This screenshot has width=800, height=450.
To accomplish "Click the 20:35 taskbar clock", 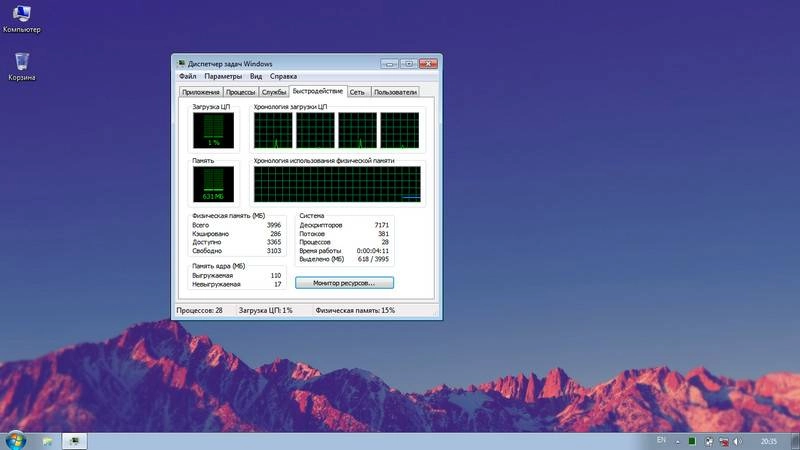I will point(768,441).
